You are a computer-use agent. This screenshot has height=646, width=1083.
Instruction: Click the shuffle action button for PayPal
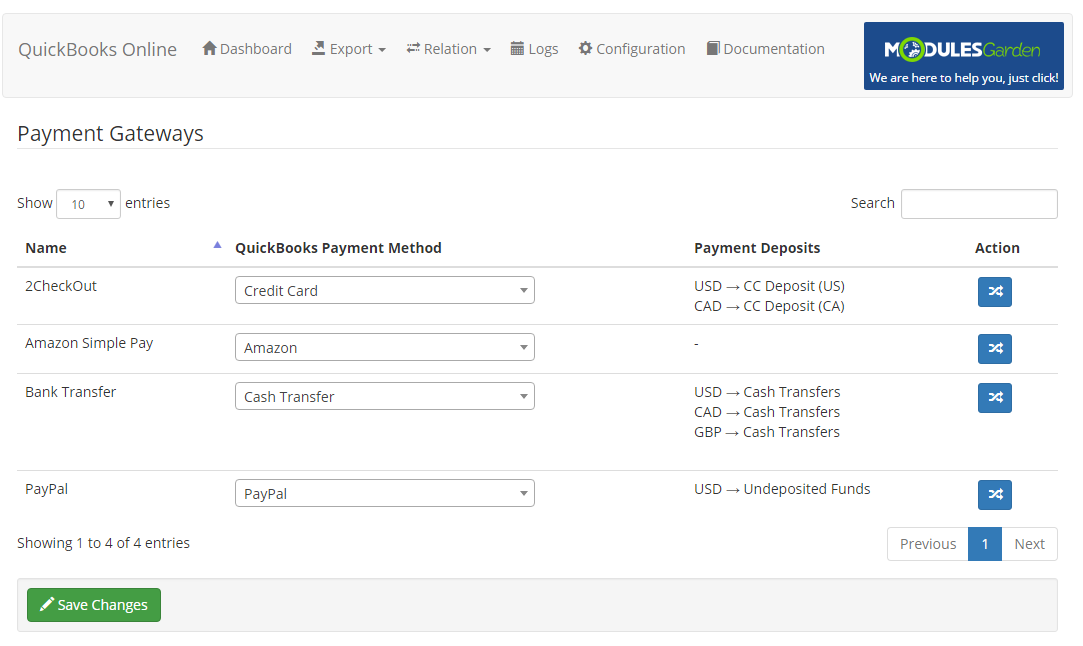[995, 495]
